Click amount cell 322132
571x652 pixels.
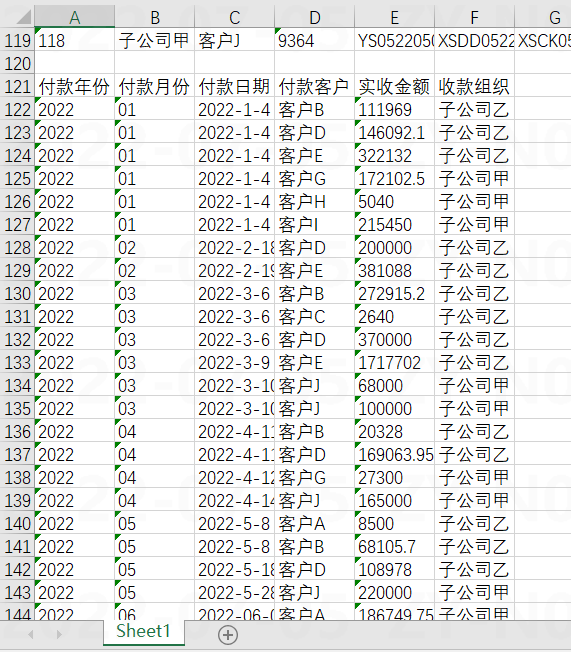coord(394,156)
